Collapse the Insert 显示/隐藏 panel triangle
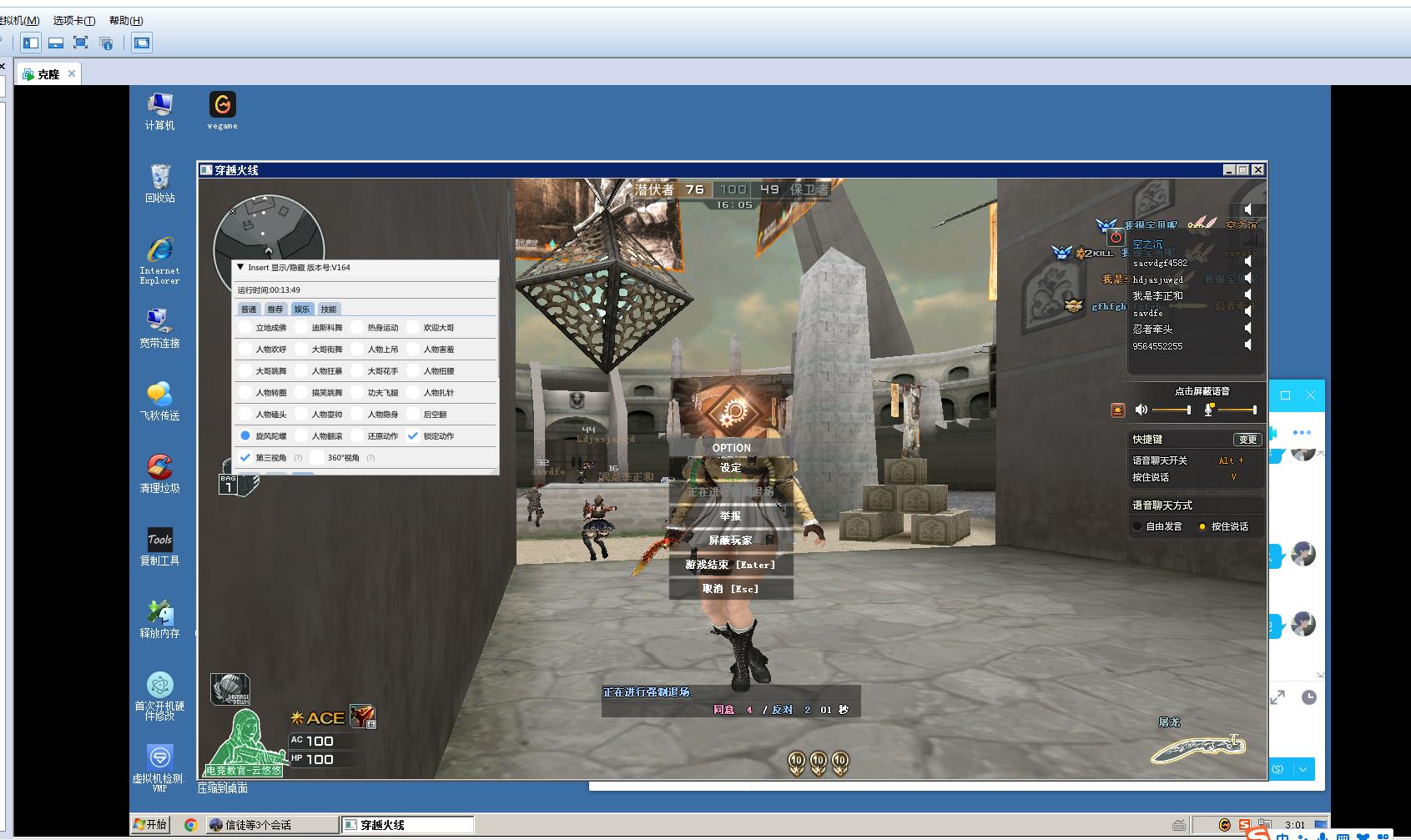 (x=240, y=268)
